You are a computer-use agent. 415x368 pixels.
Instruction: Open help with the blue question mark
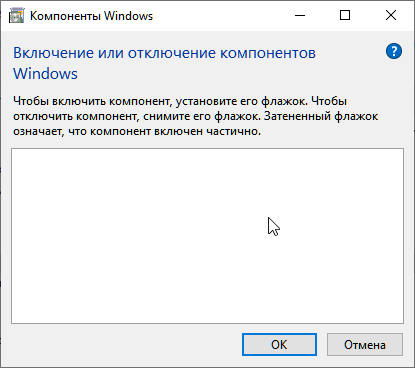(x=394, y=51)
